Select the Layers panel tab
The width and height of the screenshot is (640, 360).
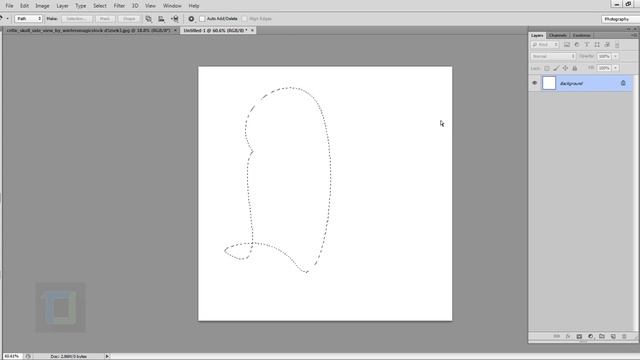click(537, 36)
